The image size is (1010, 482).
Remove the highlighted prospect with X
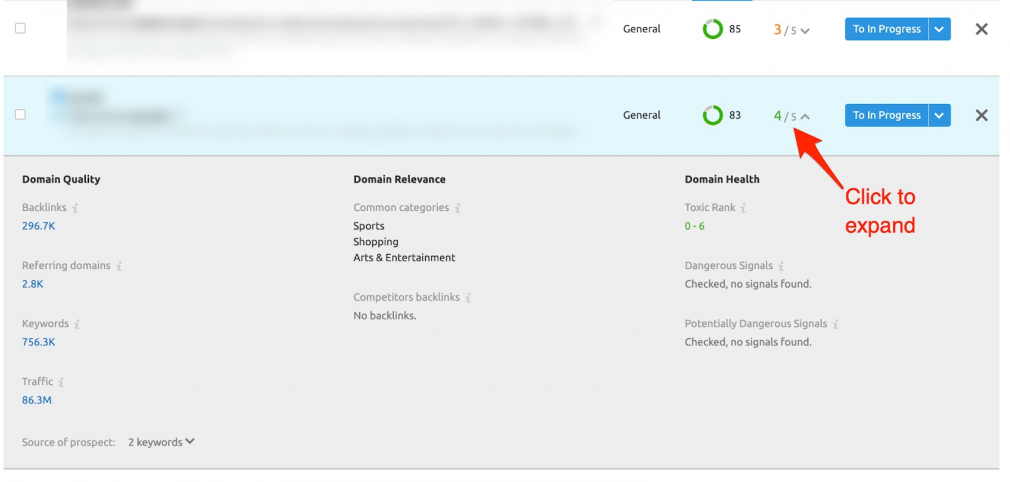(x=981, y=115)
